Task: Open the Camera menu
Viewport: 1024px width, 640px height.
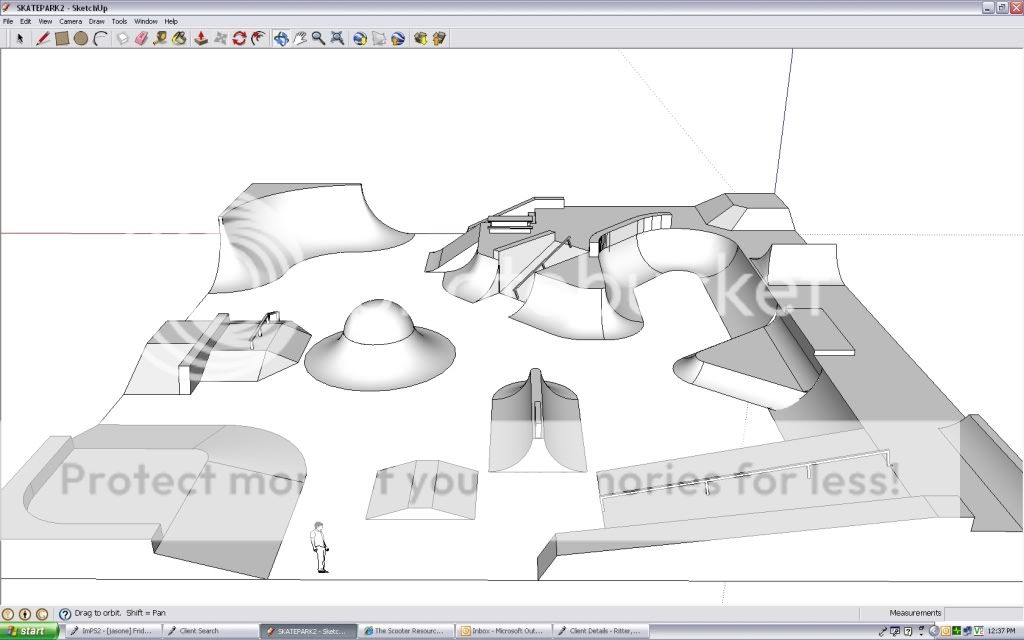Action: point(70,21)
